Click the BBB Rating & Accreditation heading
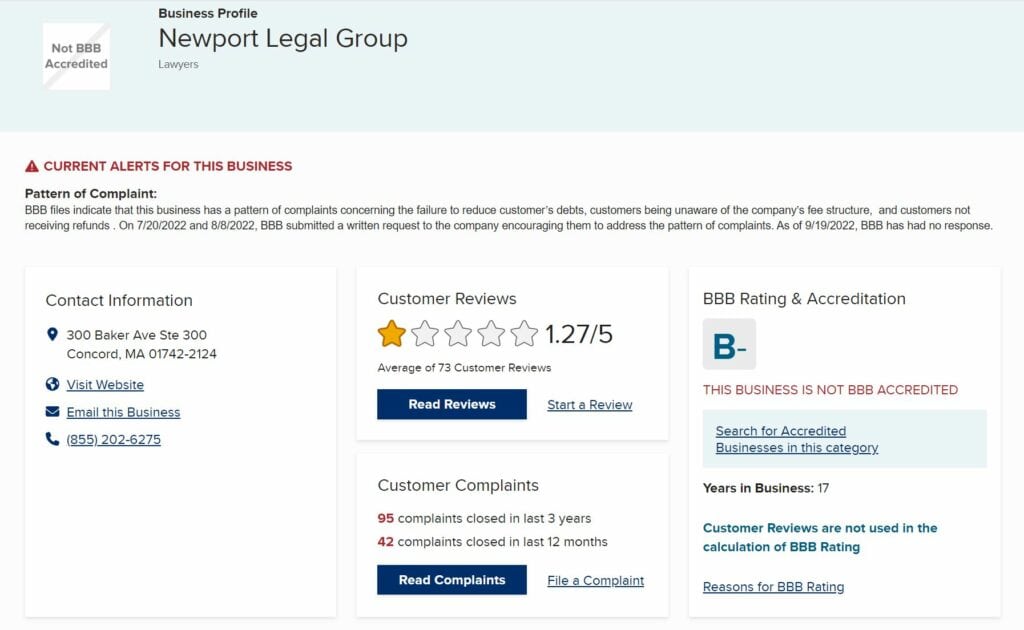 (x=804, y=299)
